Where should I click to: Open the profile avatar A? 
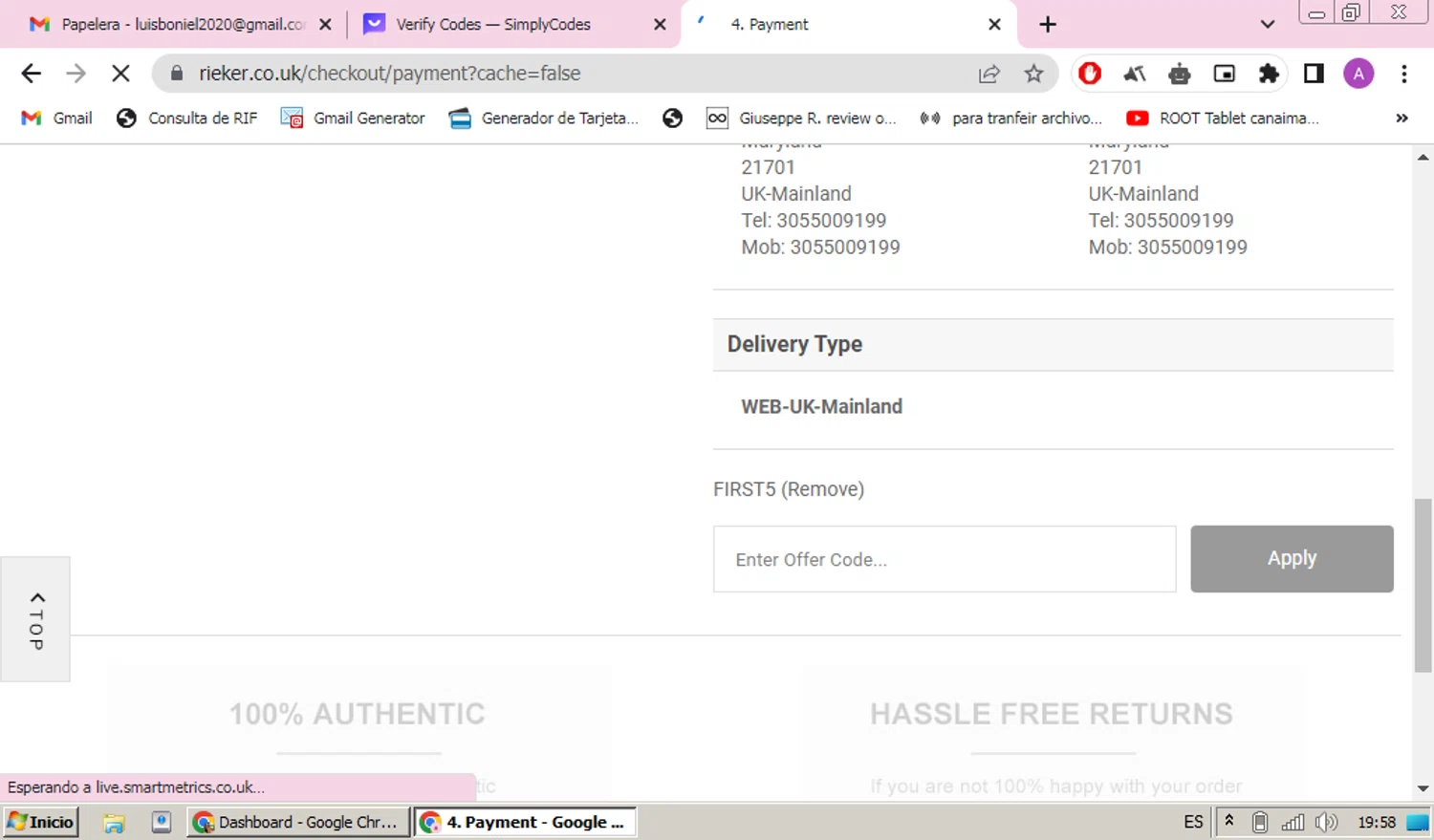tap(1358, 74)
